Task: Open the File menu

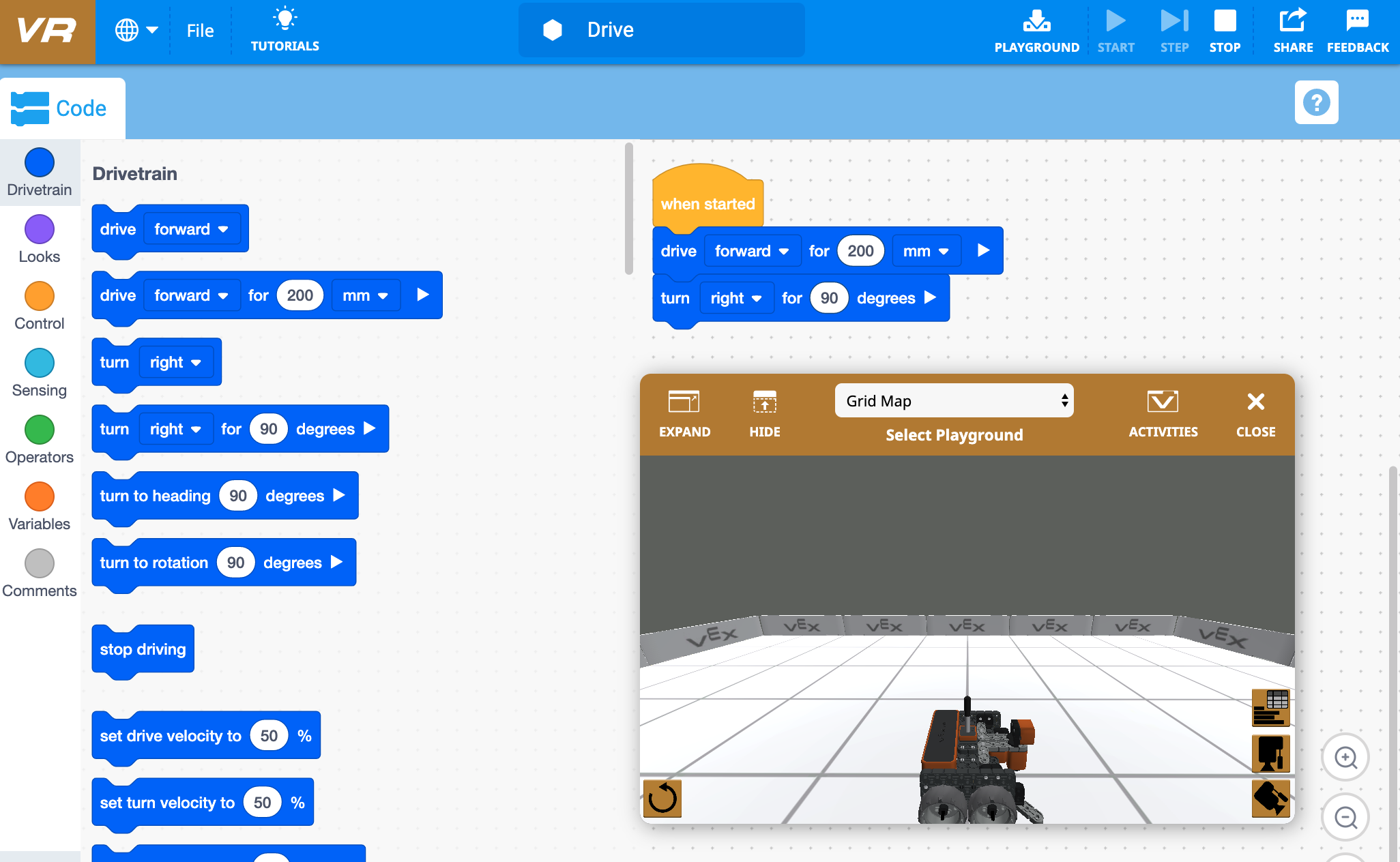Action: 199,30
